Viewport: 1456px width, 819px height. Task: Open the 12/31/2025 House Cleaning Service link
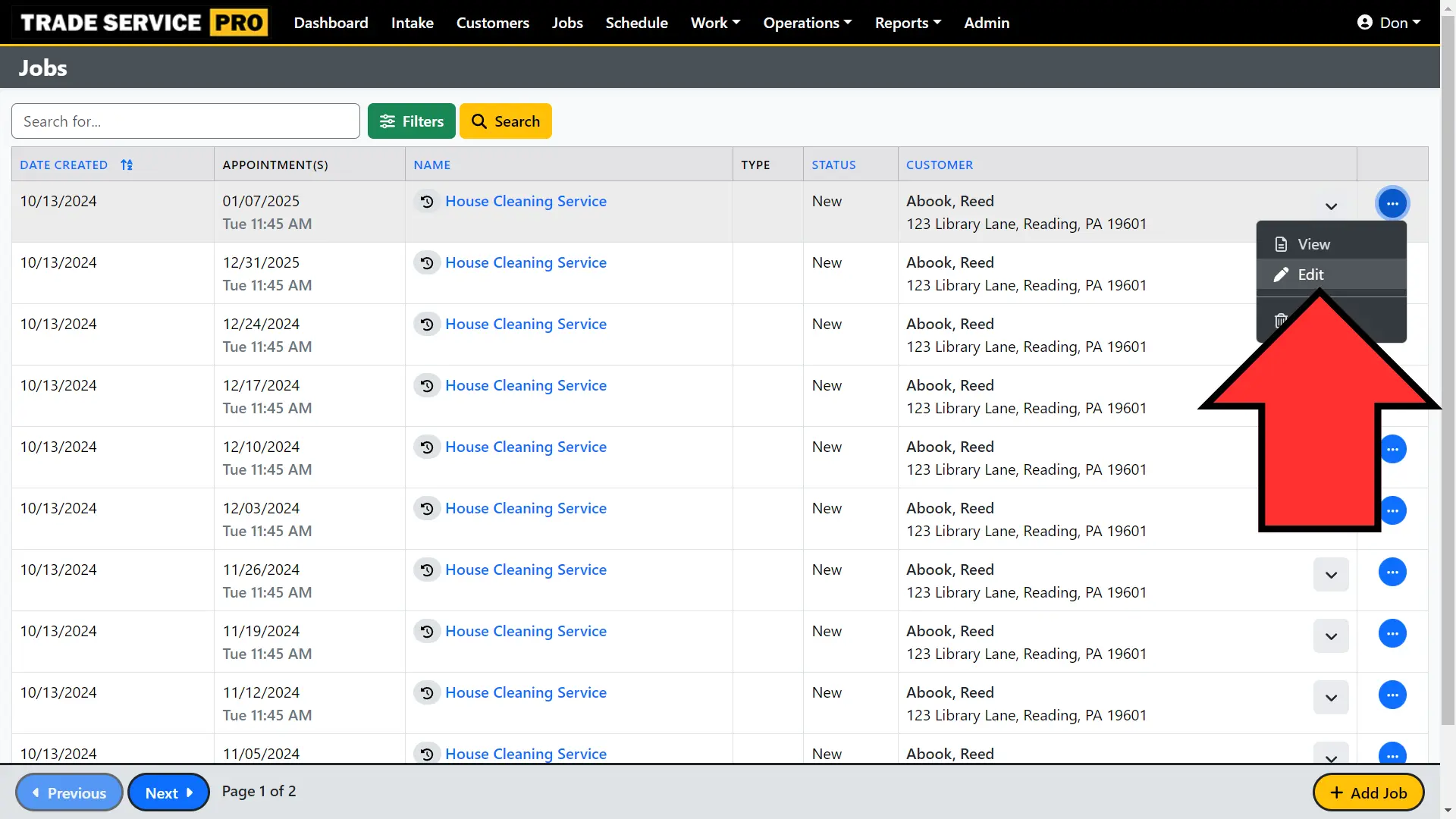pos(526,263)
